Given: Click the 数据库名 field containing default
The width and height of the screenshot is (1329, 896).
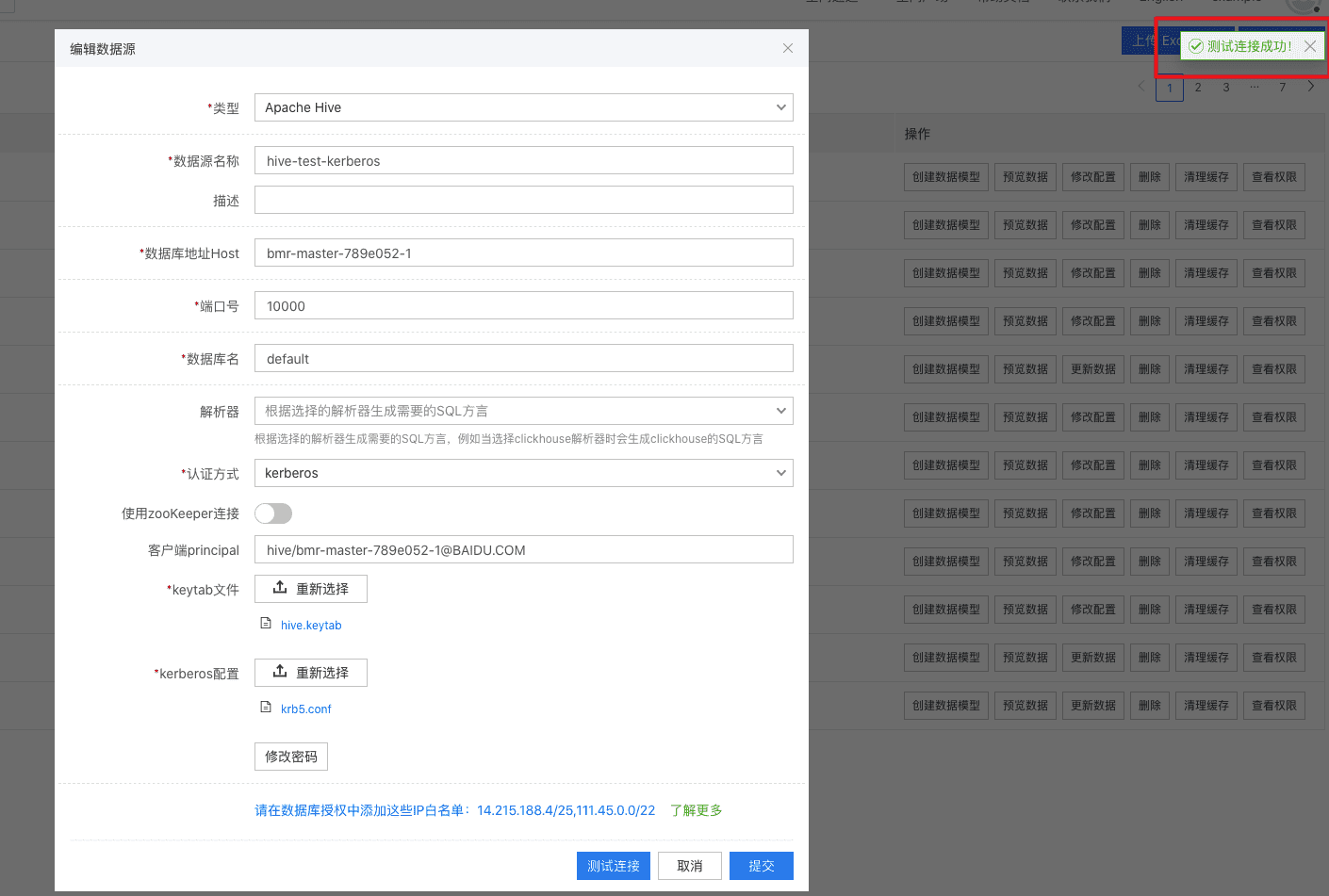Looking at the screenshot, I should click(524, 358).
